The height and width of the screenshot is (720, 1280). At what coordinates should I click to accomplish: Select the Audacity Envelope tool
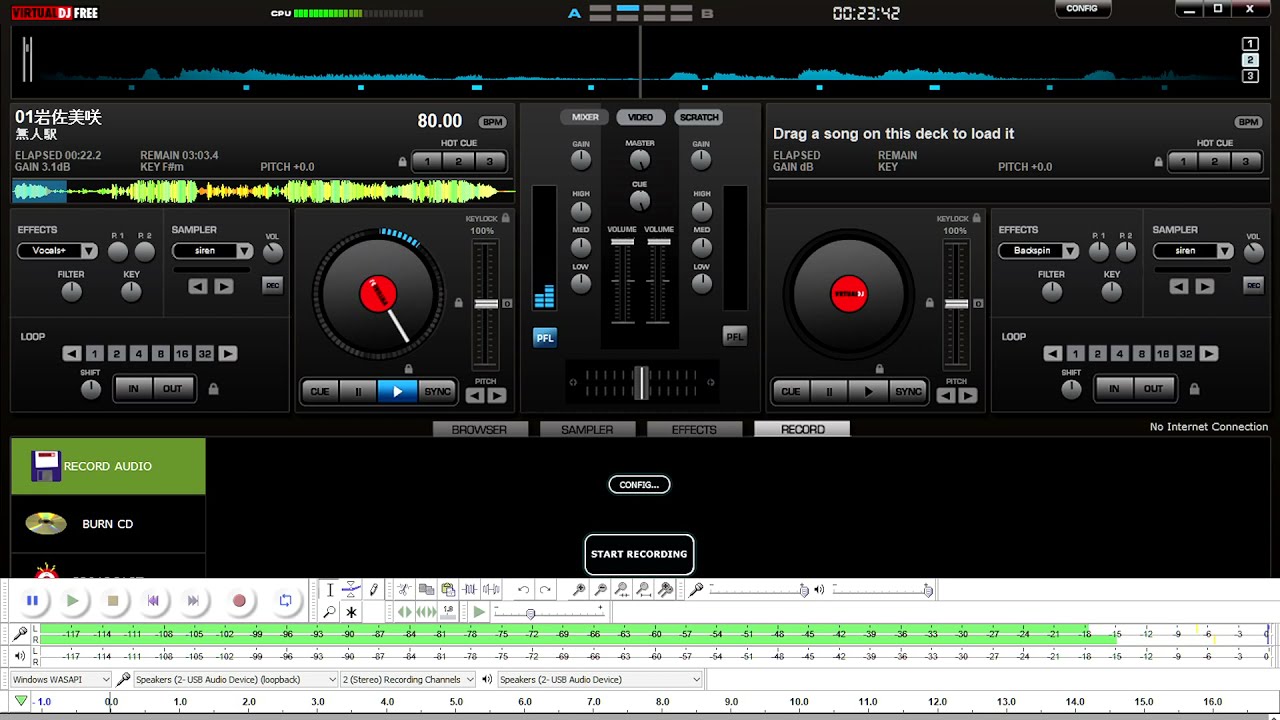click(351, 590)
